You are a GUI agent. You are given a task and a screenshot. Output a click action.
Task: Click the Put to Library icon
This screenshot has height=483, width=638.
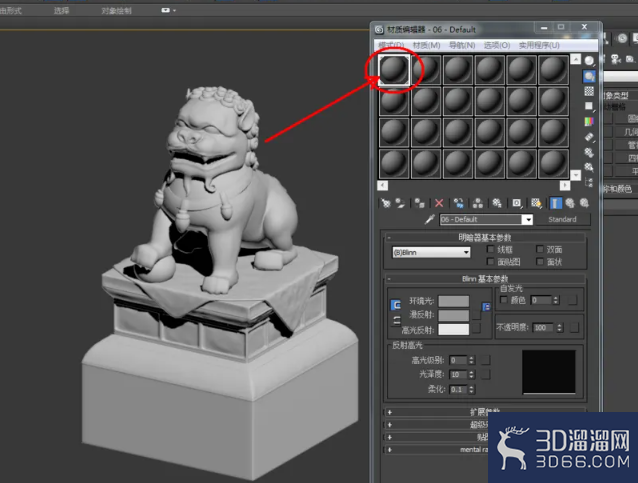[x=497, y=203]
